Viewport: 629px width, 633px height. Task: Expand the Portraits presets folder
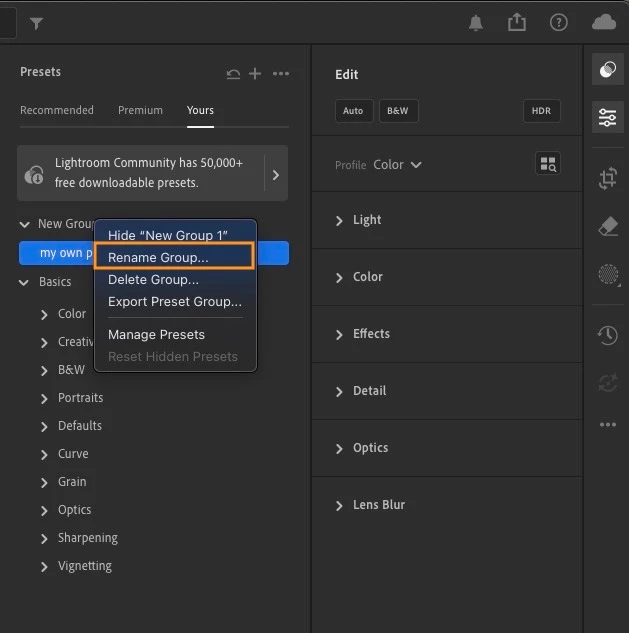click(44, 398)
